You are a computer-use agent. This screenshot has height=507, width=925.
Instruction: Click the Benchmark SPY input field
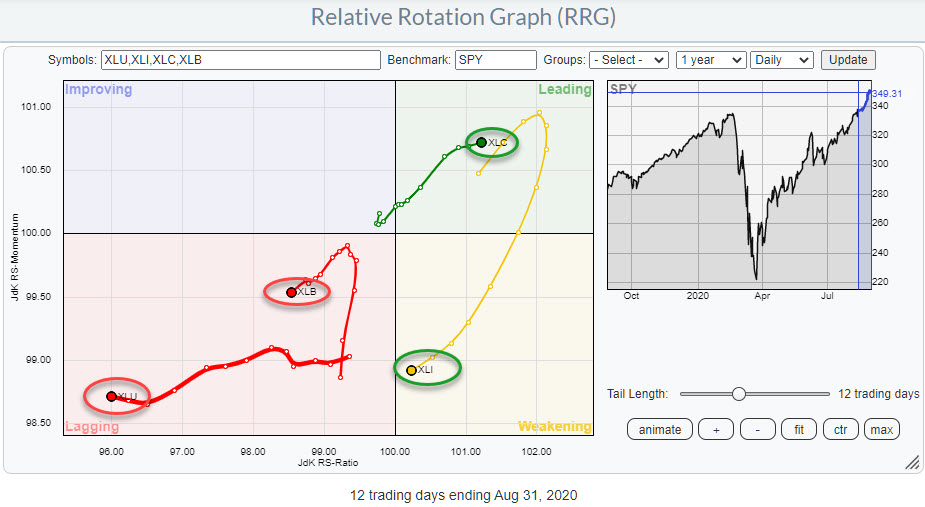[495, 60]
